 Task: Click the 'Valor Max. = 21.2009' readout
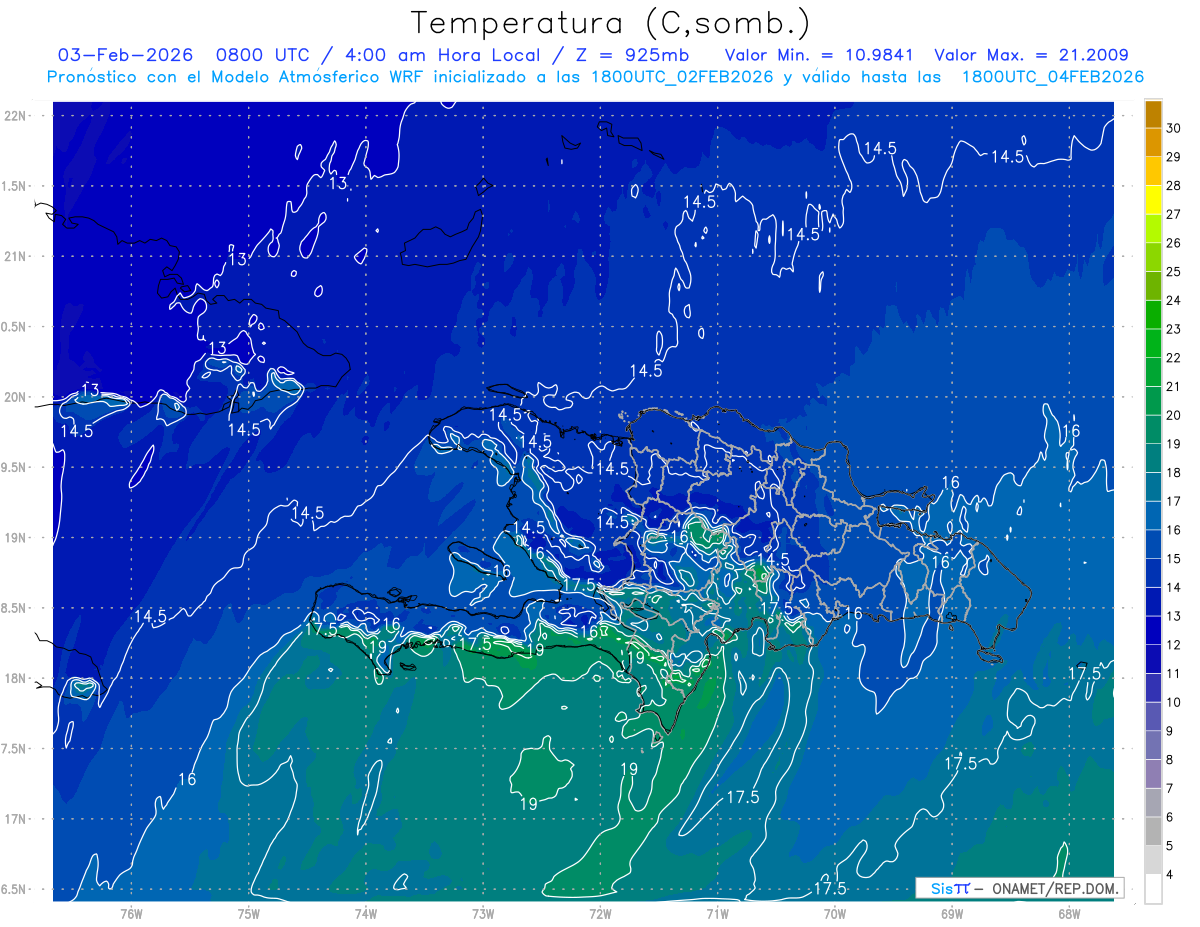[x=1032, y=55]
